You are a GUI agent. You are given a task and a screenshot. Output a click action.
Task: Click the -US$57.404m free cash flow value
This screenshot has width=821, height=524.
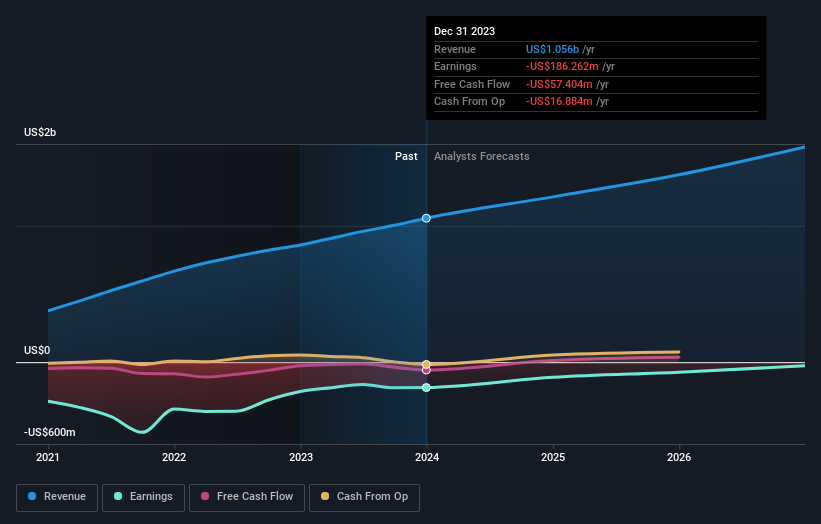[559, 84]
